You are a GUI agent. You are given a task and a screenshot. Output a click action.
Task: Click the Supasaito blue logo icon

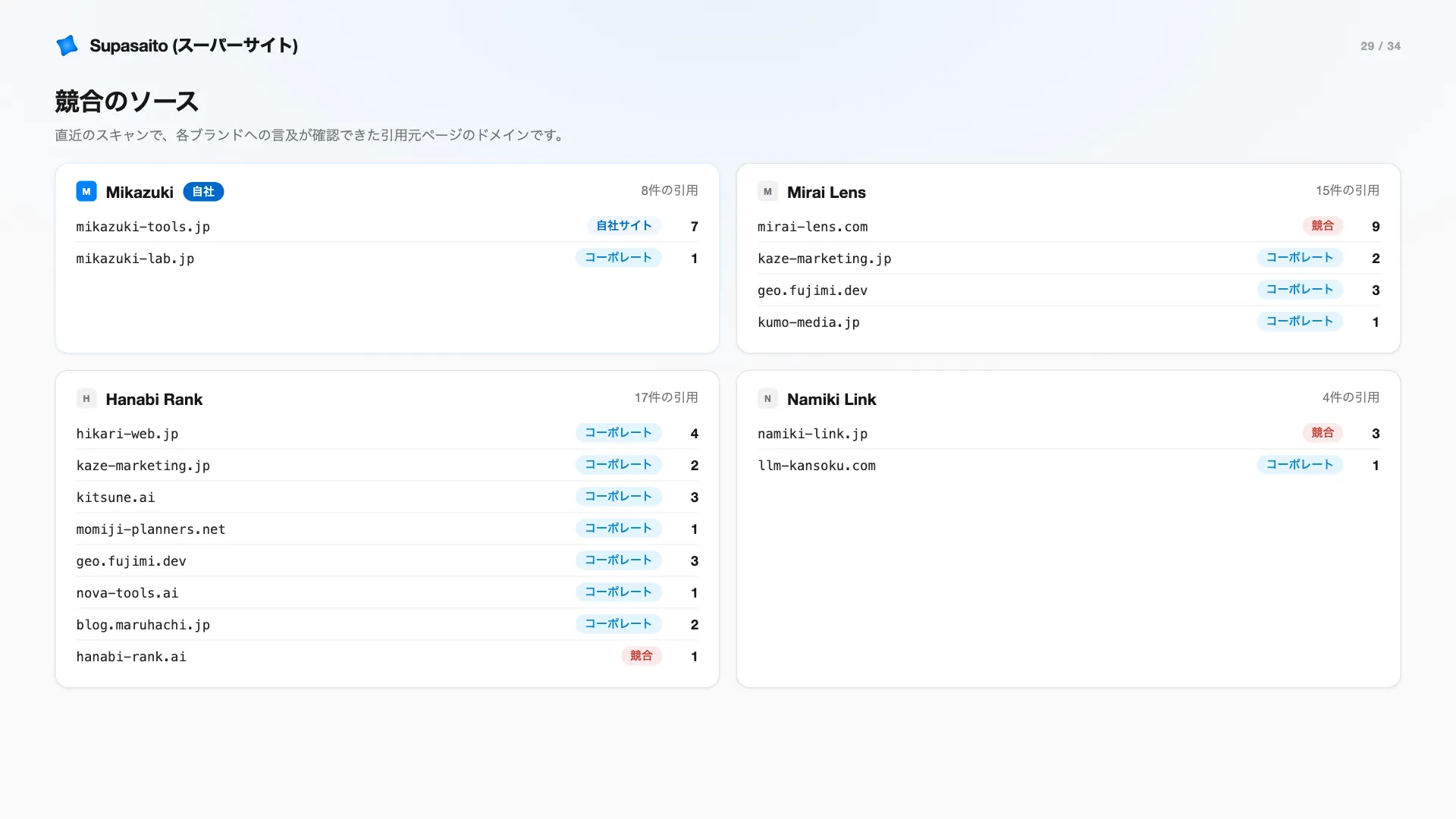[67, 45]
